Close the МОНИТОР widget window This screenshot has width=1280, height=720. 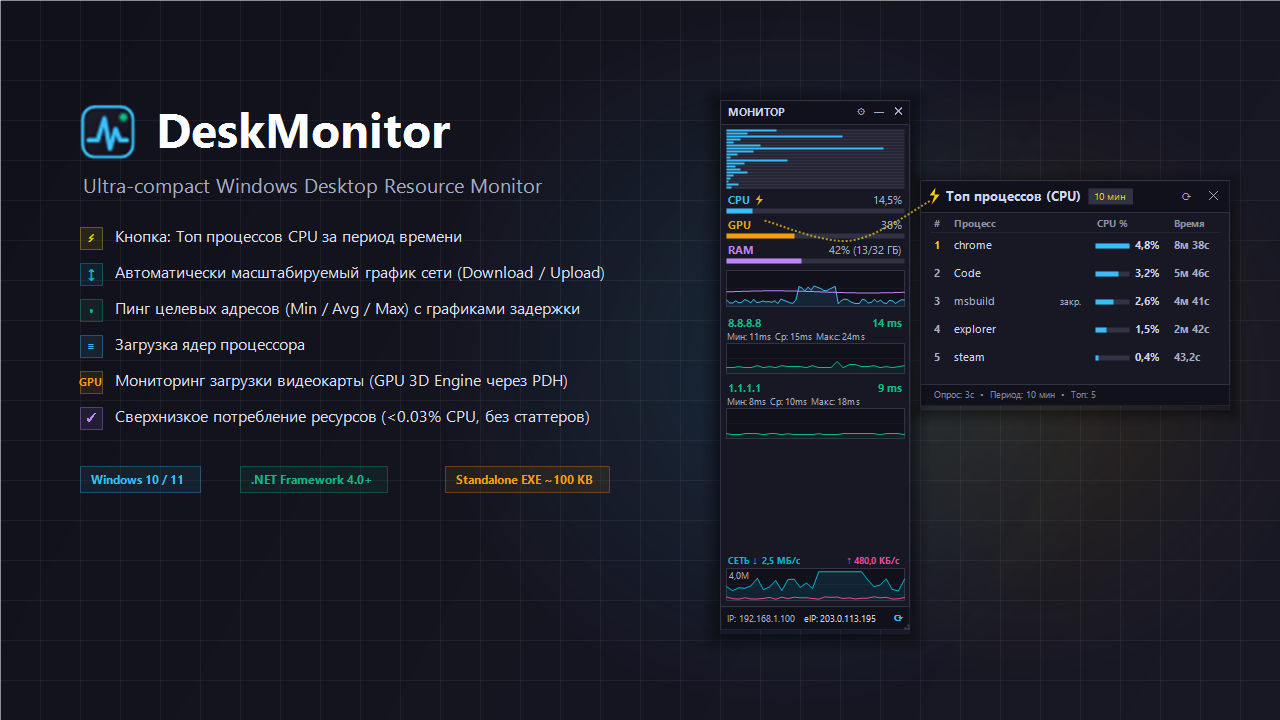[x=898, y=111]
